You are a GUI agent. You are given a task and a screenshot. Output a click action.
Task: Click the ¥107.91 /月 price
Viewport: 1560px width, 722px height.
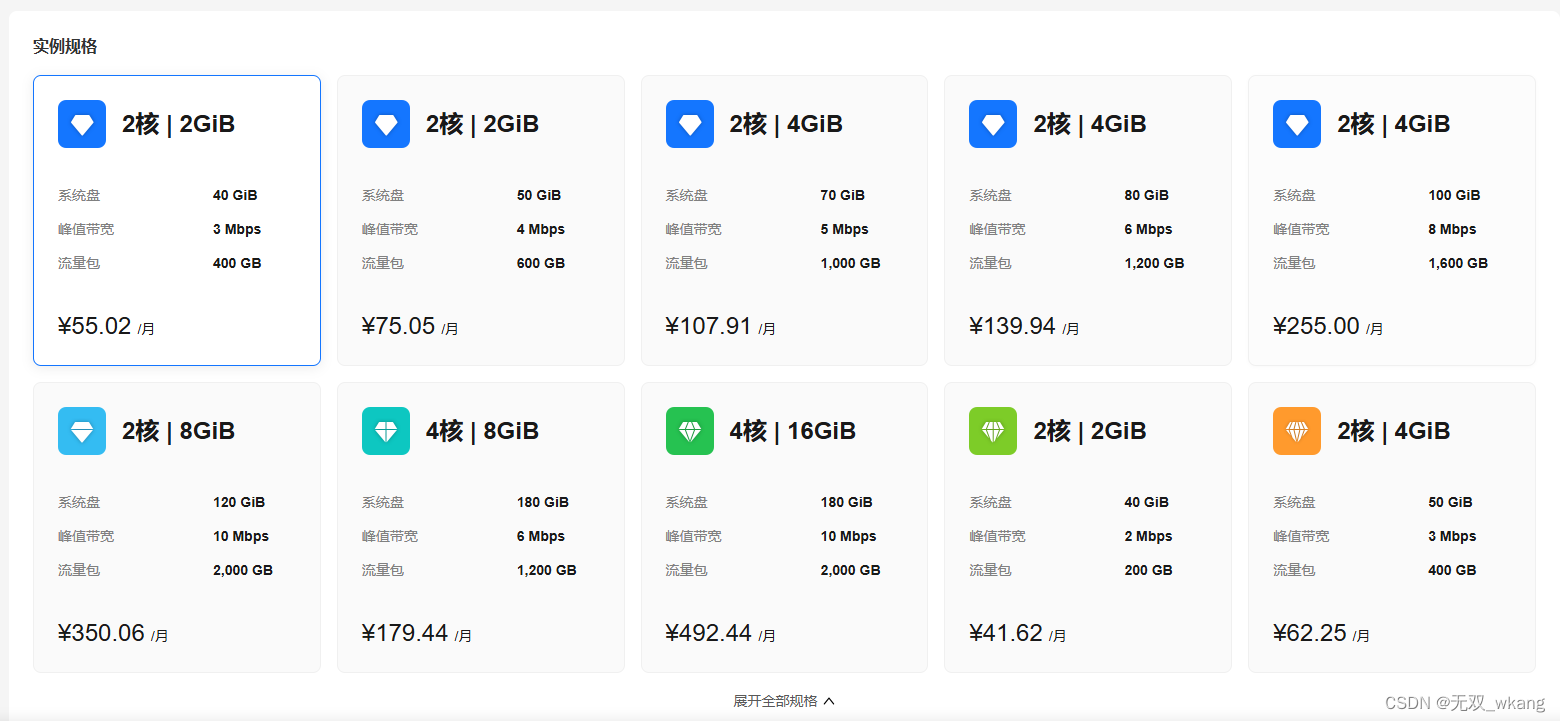coord(721,326)
